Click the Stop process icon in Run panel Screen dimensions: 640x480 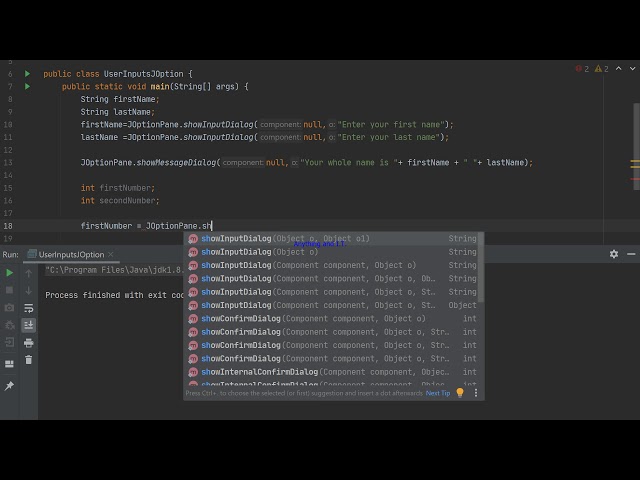pyautogui.click(x=9, y=290)
